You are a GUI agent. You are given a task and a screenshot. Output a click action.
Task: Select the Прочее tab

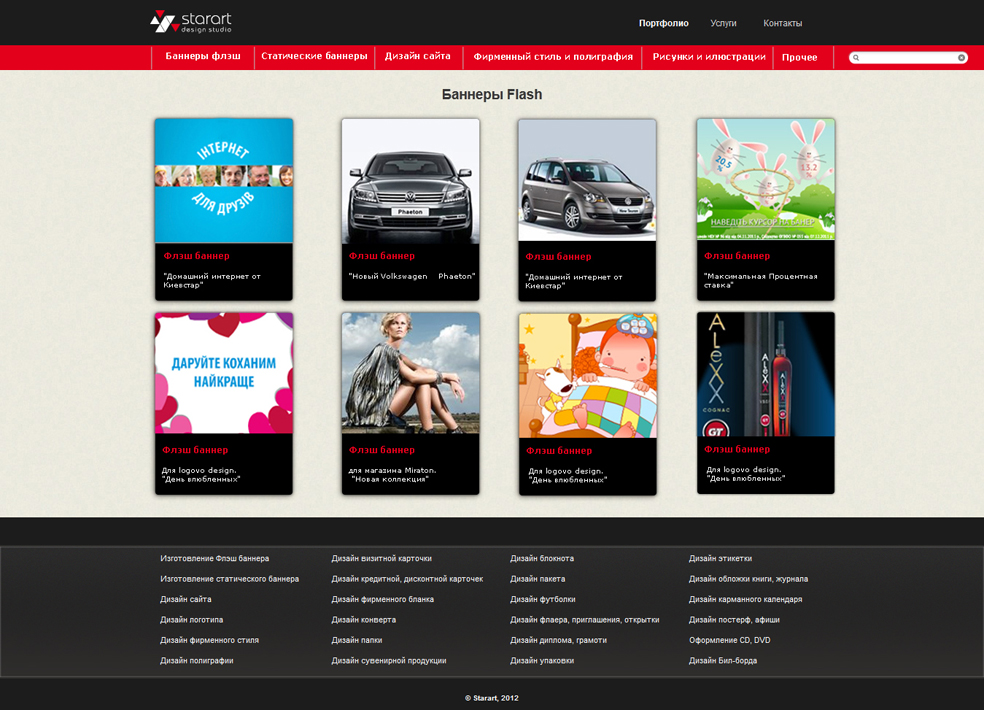point(800,57)
